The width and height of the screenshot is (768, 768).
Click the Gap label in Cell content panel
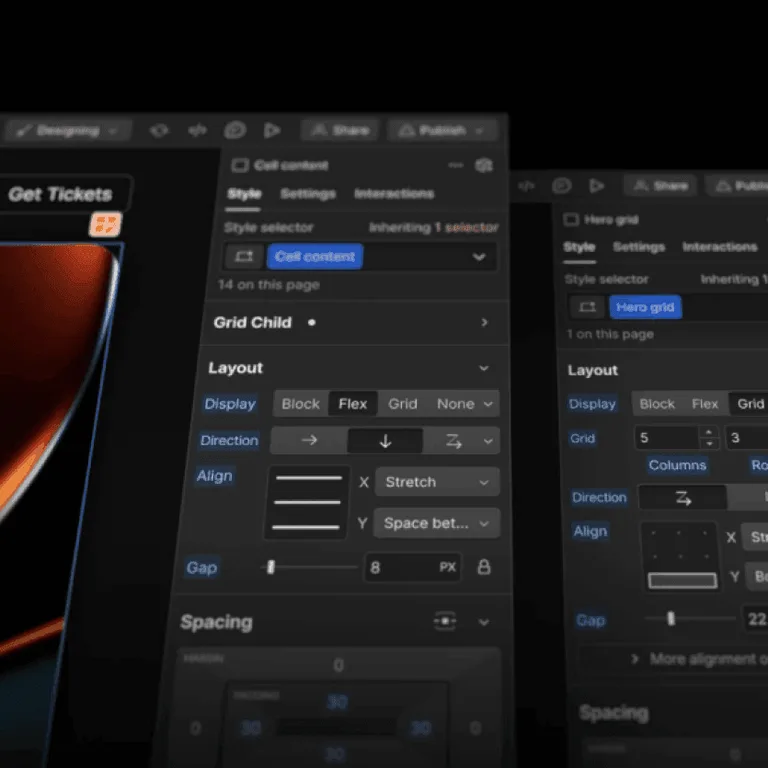(x=201, y=567)
